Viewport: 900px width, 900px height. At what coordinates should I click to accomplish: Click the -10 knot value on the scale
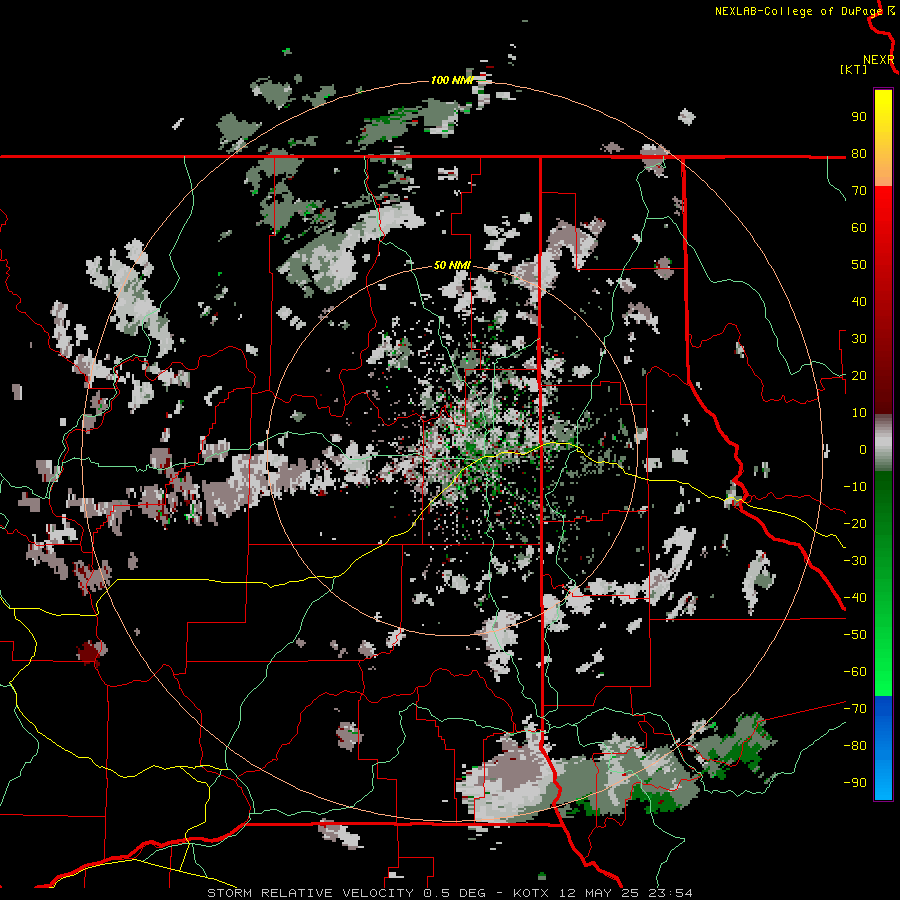855,487
